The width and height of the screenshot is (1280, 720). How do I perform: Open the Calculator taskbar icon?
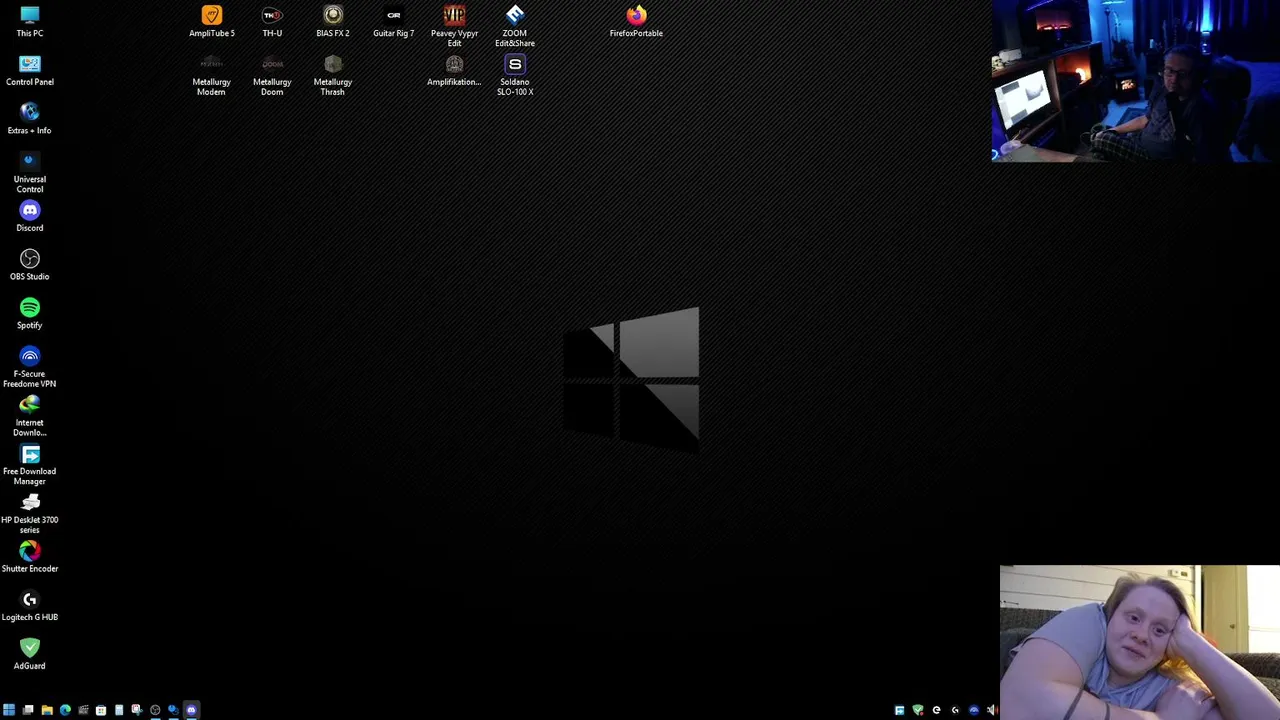pyautogui.click(x=119, y=710)
